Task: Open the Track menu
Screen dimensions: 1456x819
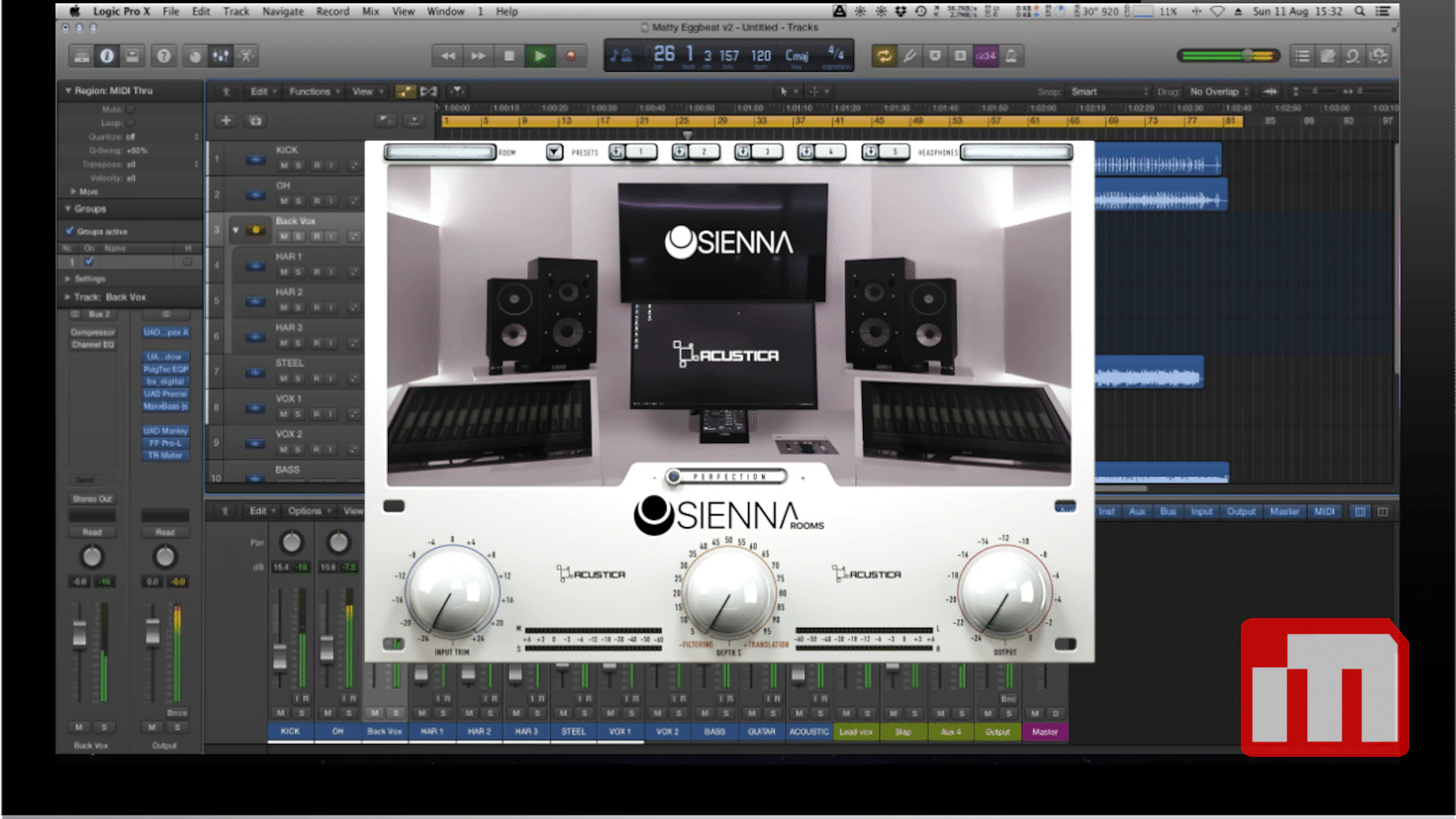Action: pos(236,11)
